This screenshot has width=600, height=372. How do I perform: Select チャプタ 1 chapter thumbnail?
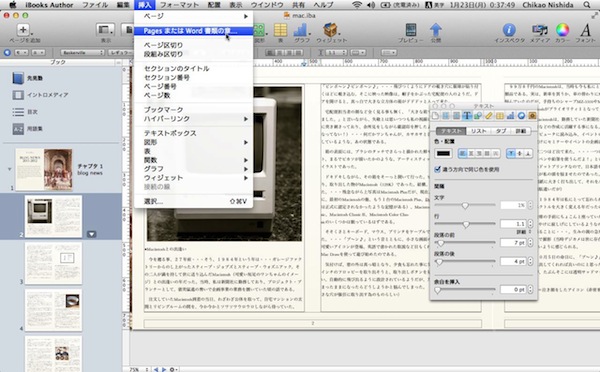pos(44,170)
